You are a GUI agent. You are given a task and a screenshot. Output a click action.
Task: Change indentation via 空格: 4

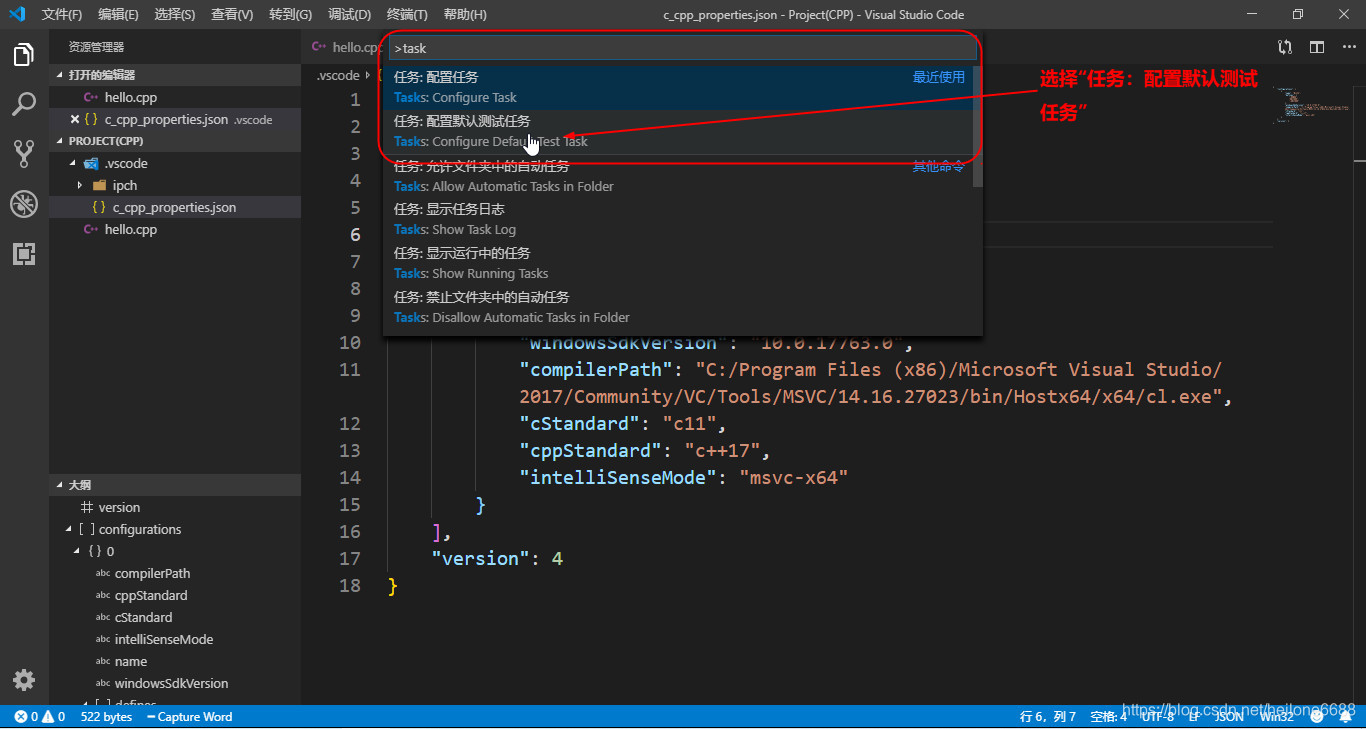[x=1108, y=717]
